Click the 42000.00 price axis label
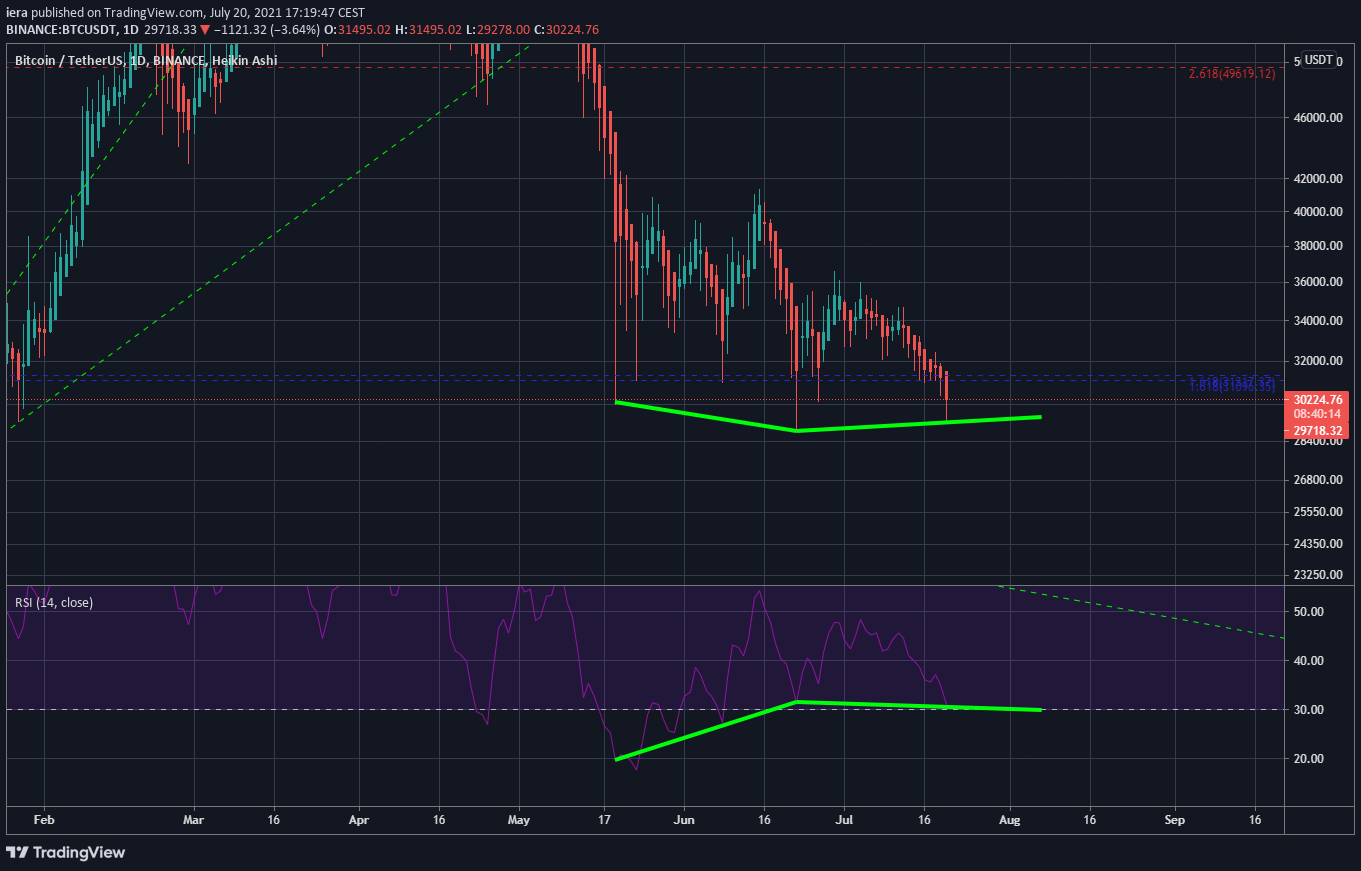Image resolution: width=1361 pixels, height=871 pixels. [x=1316, y=179]
